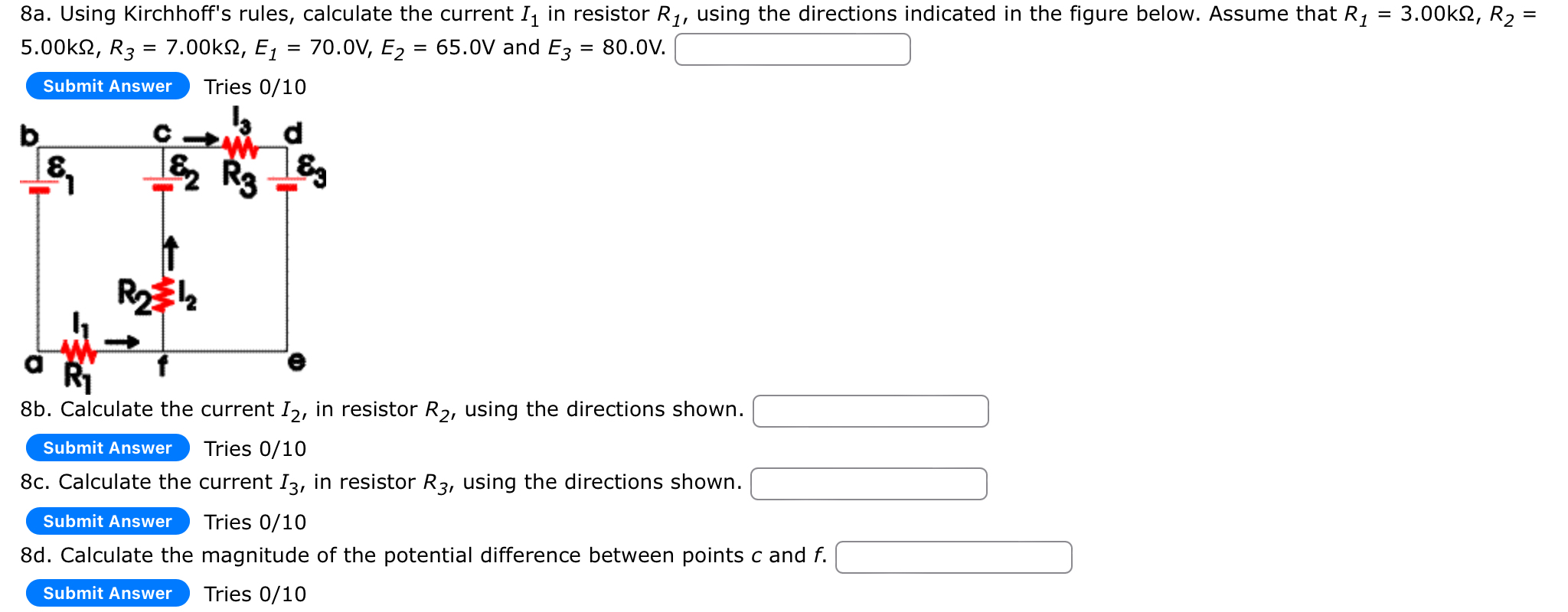Click the Submit Answer button for question 8c
This screenshot has width=1568, height=612.
pos(106,521)
